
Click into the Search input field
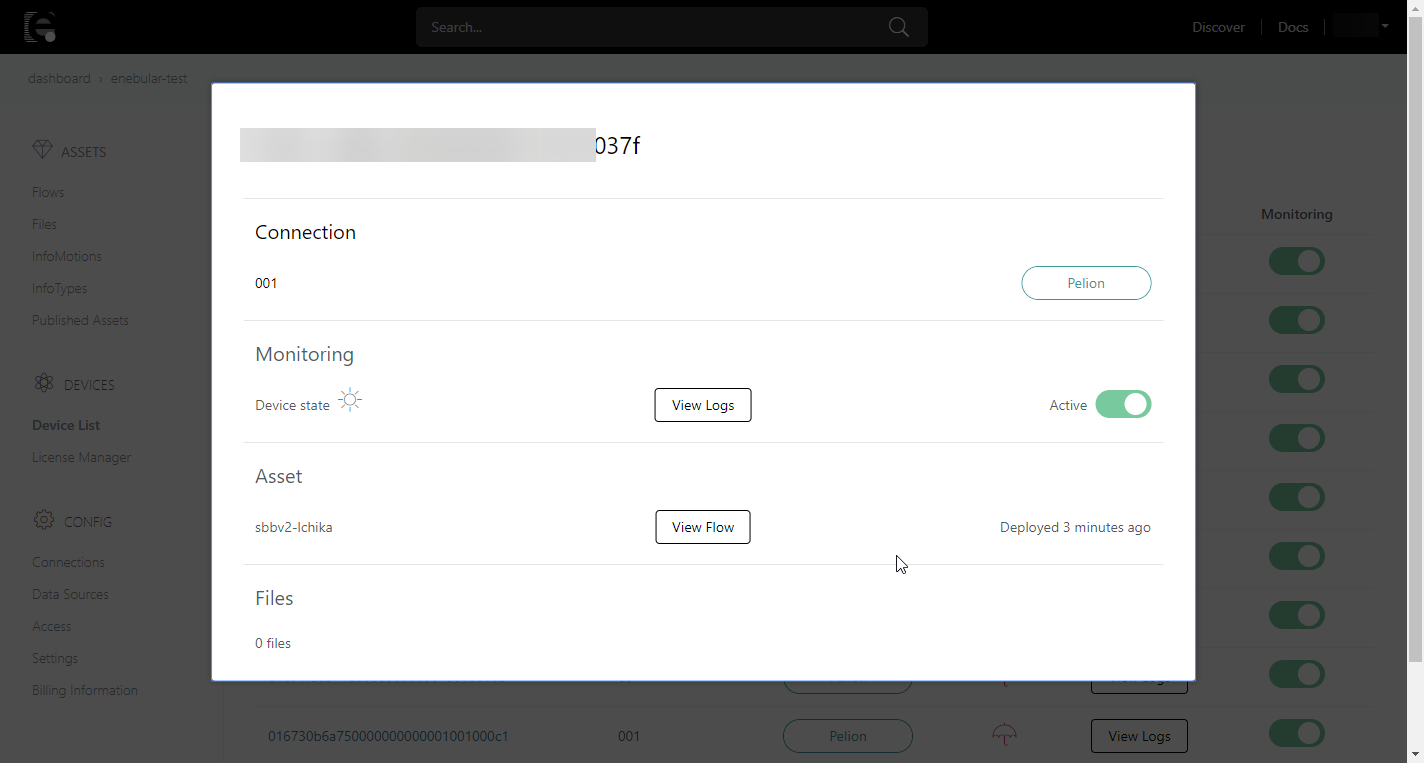(x=650, y=27)
